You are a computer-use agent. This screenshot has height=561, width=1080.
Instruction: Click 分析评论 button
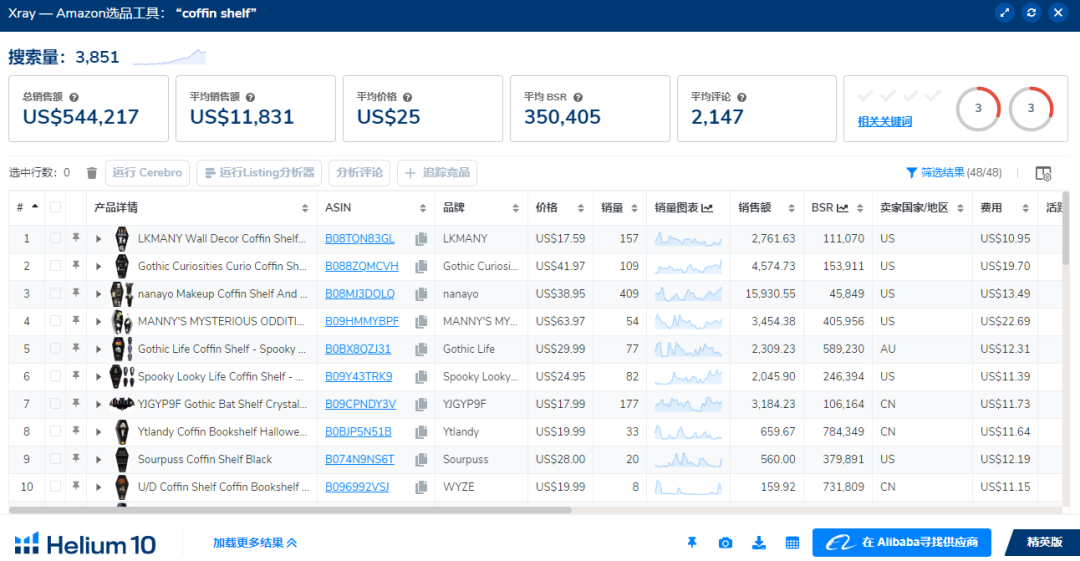click(360, 172)
